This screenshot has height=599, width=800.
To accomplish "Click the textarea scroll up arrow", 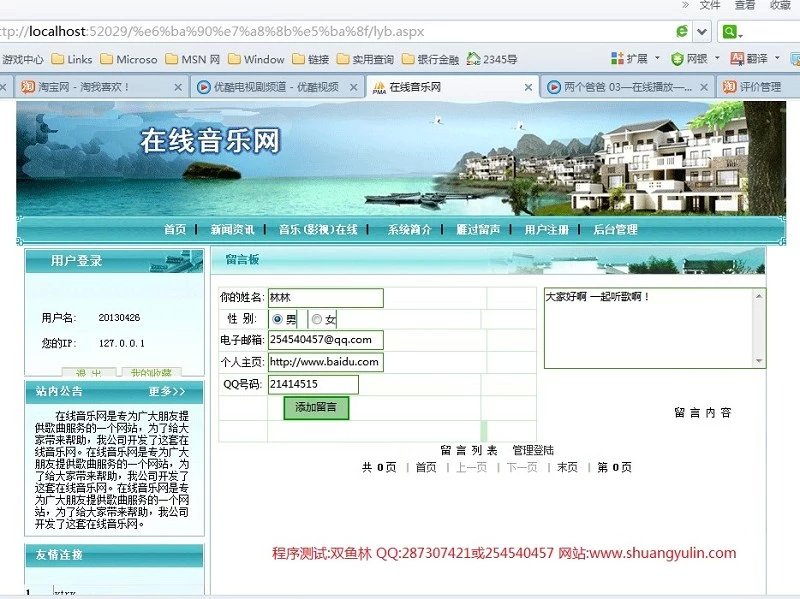I will point(759,296).
